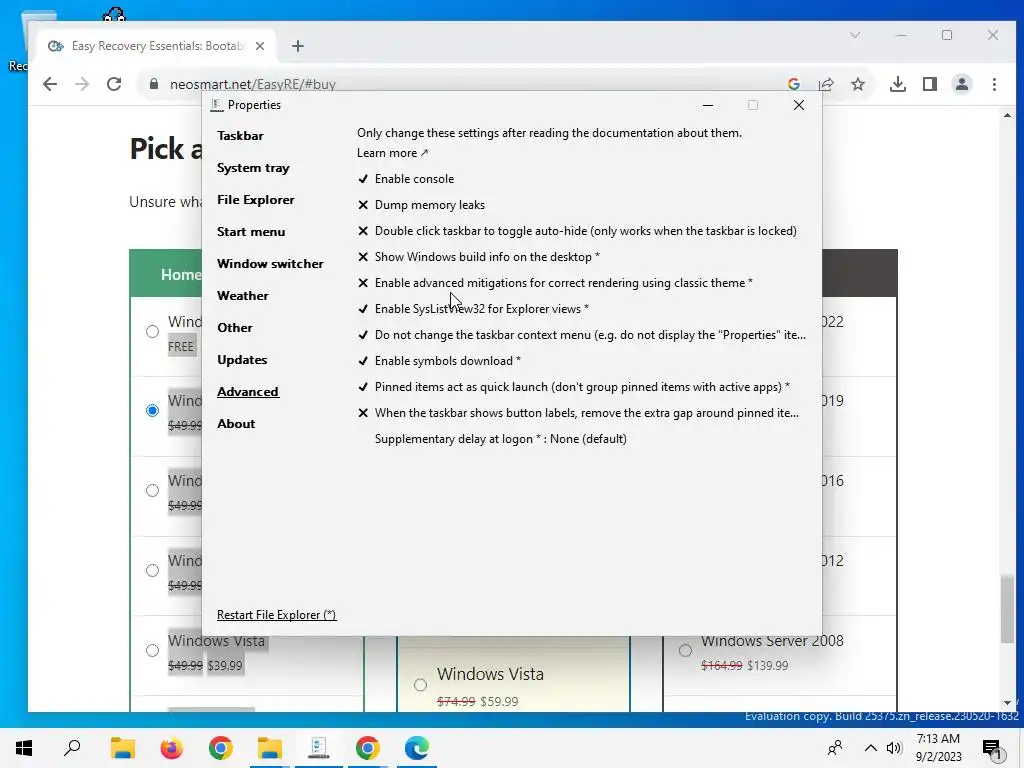Open the People icon in system tray
Viewport: 1024px width, 768px height.
(x=835, y=748)
